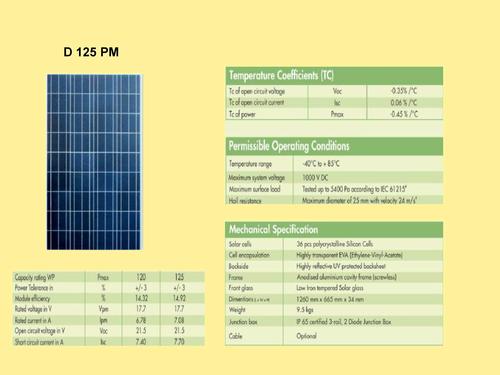Select the "Cell encapsulation" label

click(x=249, y=255)
